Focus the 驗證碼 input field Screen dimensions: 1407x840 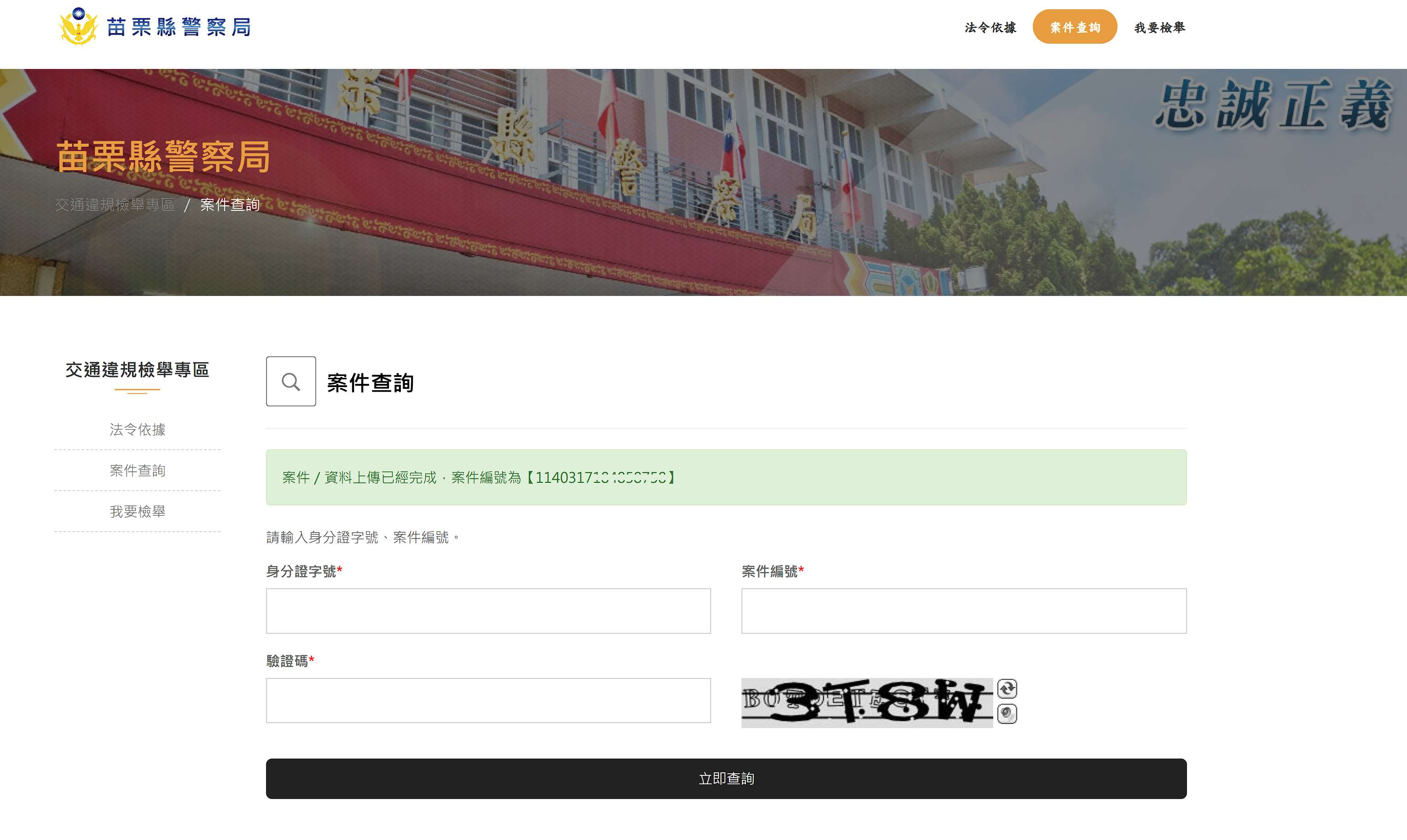[x=488, y=700]
